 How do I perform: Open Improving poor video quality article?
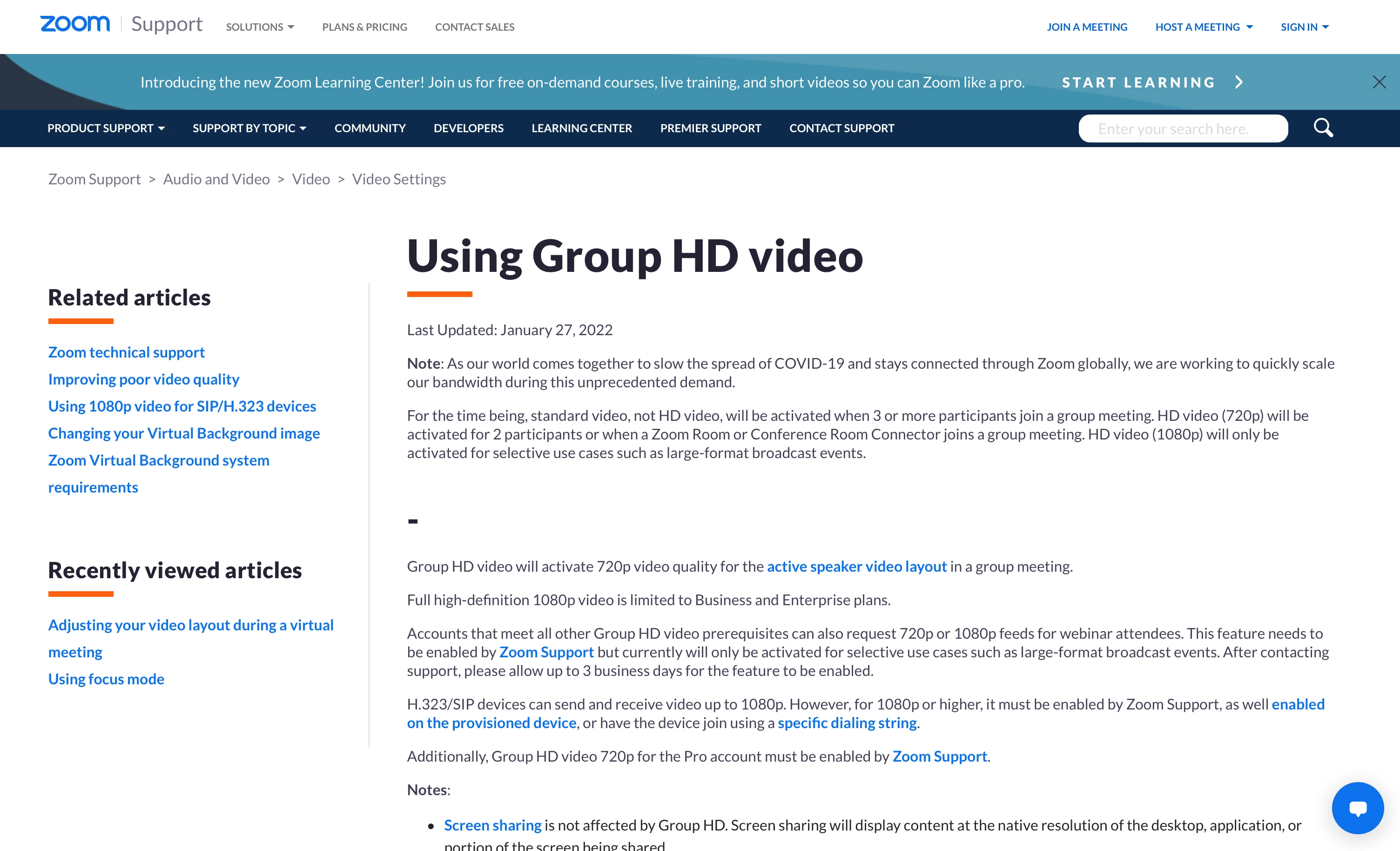(143, 379)
